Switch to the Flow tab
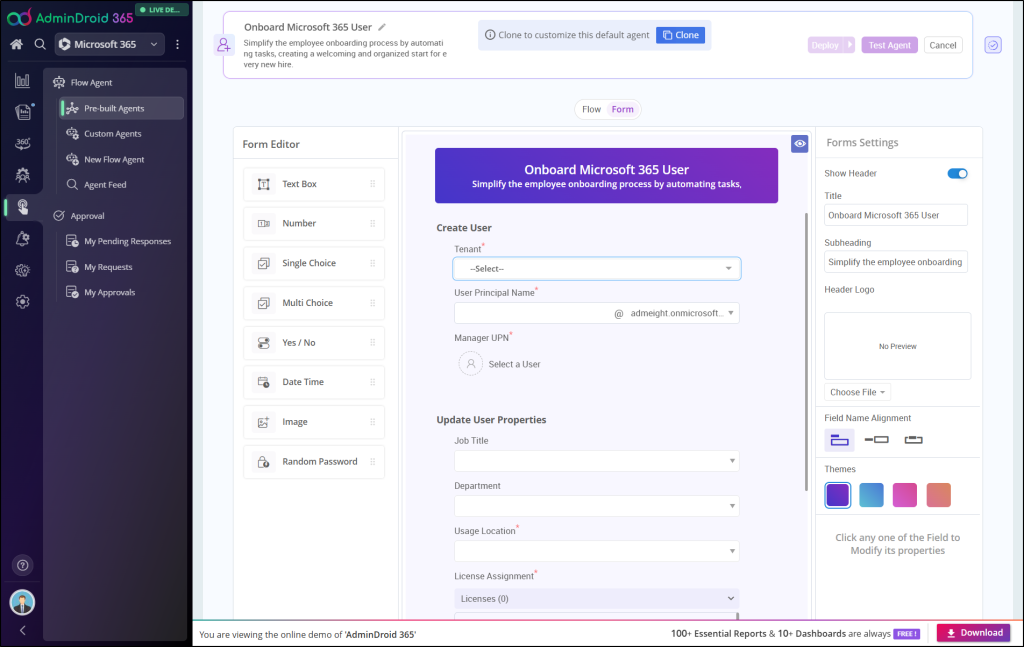This screenshot has width=1024, height=647. 591,109
